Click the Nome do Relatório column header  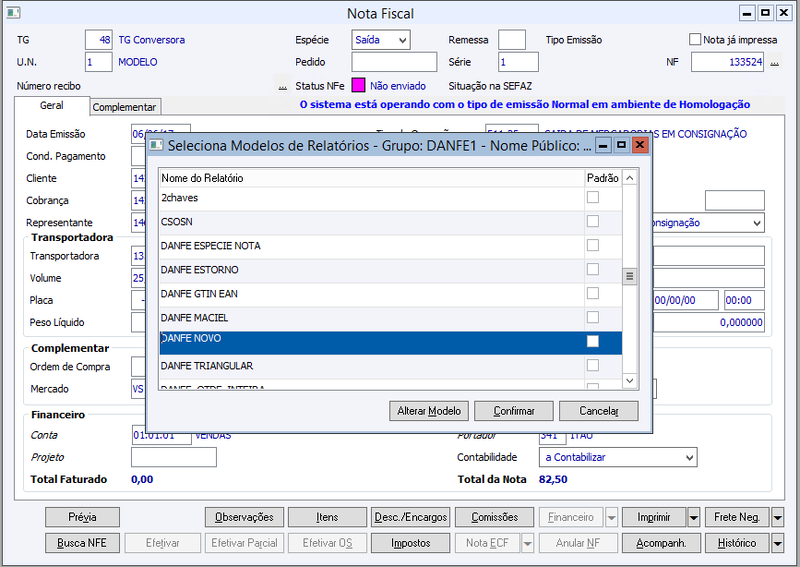(371, 178)
